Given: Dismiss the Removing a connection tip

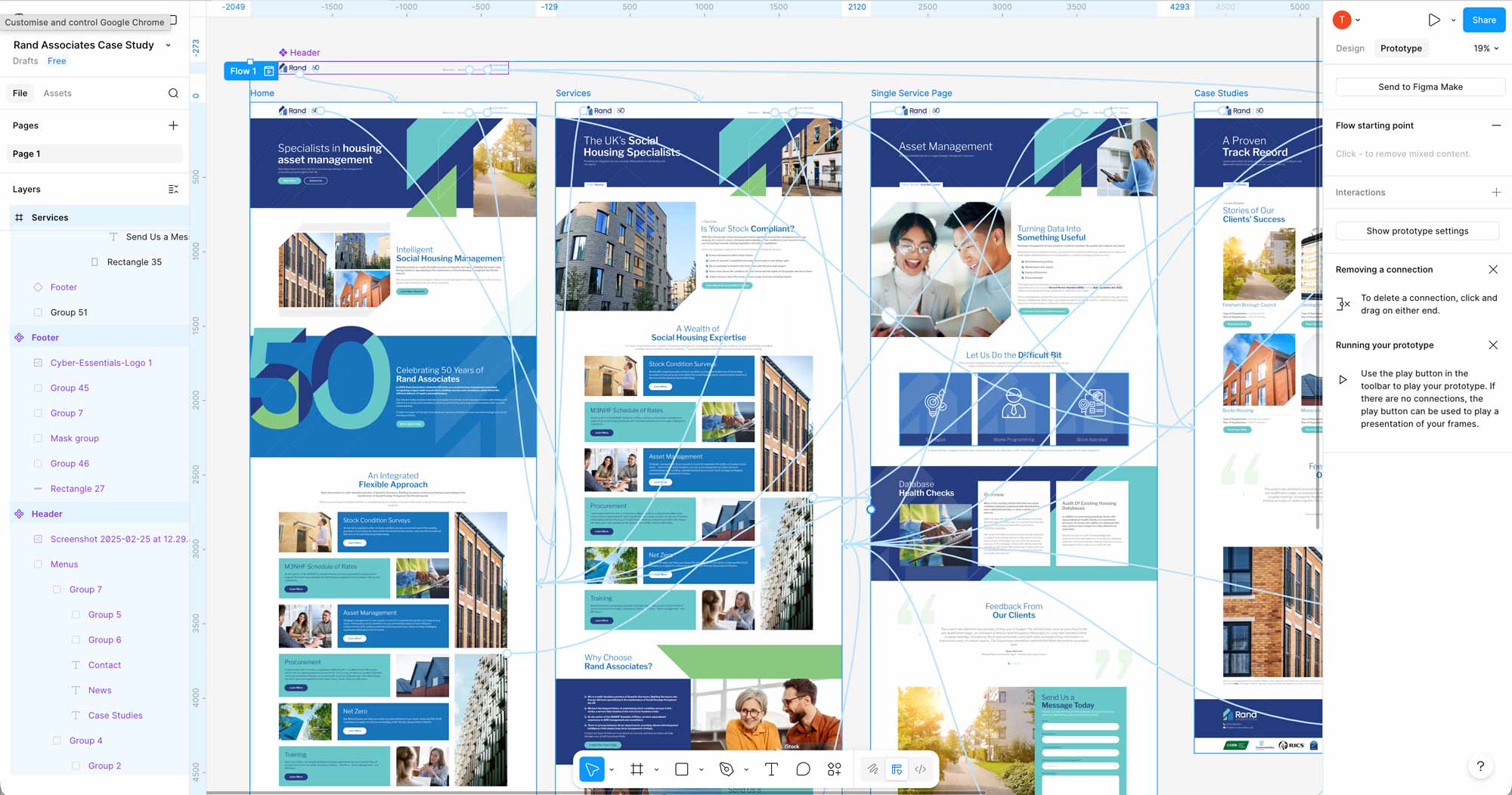Looking at the screenshot, I should [1493, 270].
